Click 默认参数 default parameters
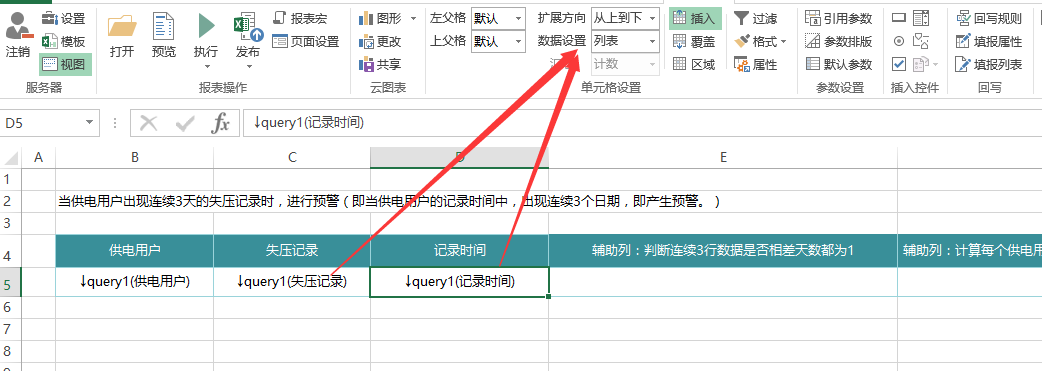The width and height of the screenshot is (1042, 371). tap(839, 64)
